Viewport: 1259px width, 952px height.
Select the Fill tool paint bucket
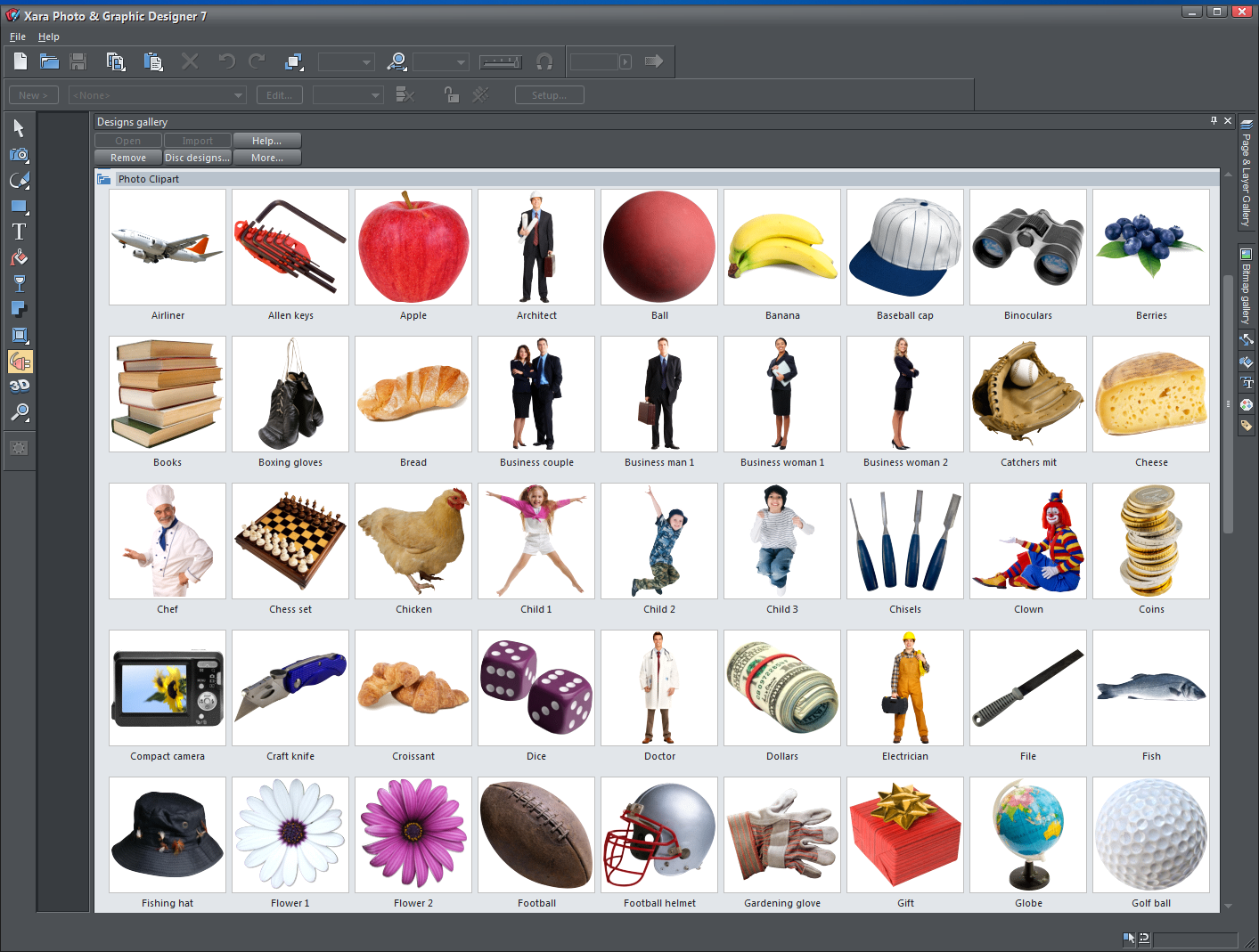(19, 258)
